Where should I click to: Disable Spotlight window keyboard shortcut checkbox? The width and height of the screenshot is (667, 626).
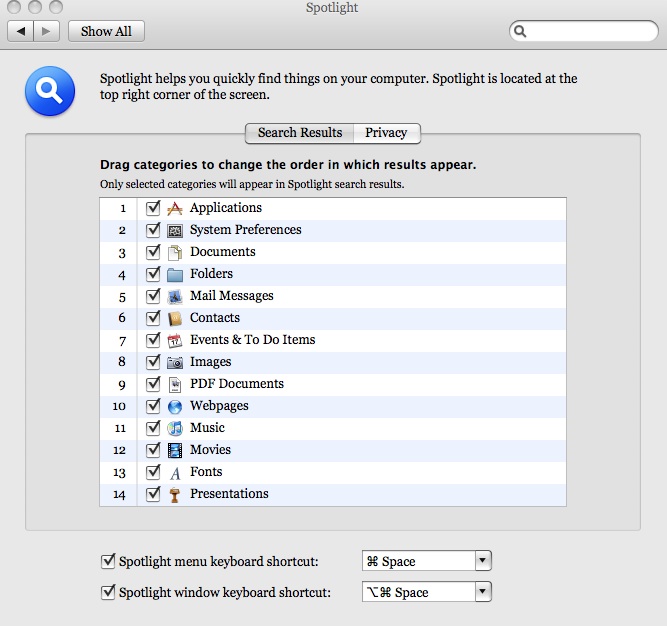(x=108, y=592)
